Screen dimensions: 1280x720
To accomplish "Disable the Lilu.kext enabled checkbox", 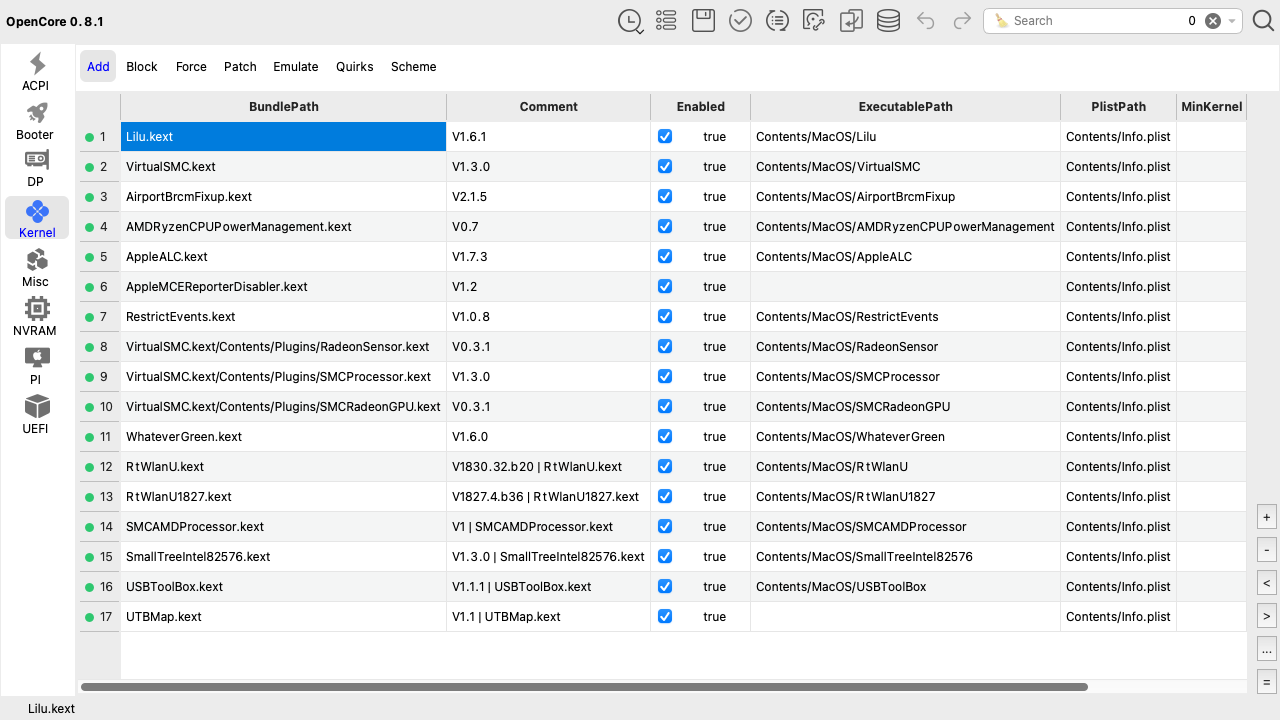I will click(x=665, y=137).
